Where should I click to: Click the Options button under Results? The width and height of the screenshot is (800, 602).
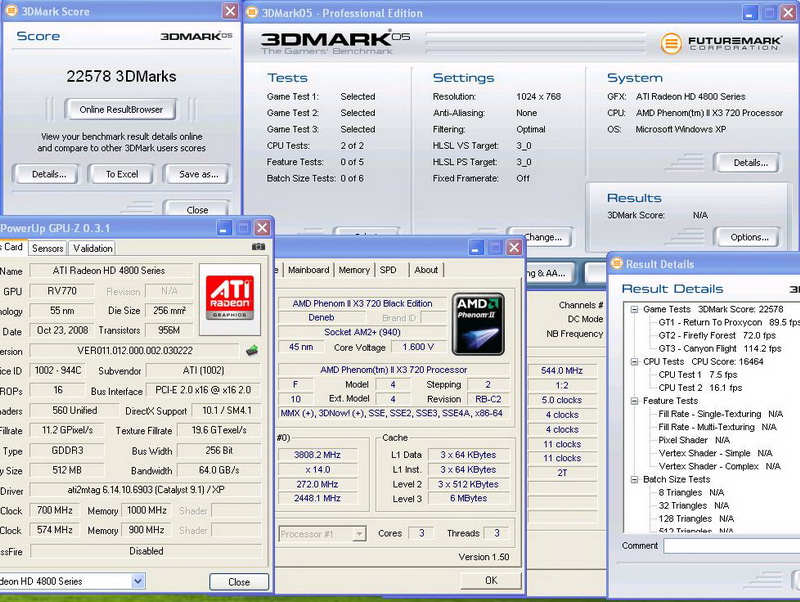pos(749,237)
